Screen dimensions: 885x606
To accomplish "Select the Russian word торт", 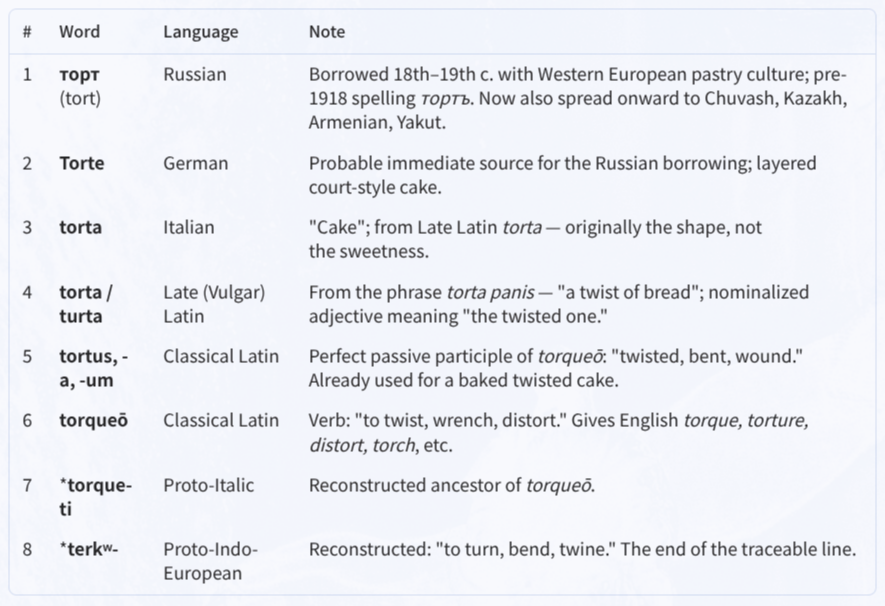I will click(x=80, y=74).
